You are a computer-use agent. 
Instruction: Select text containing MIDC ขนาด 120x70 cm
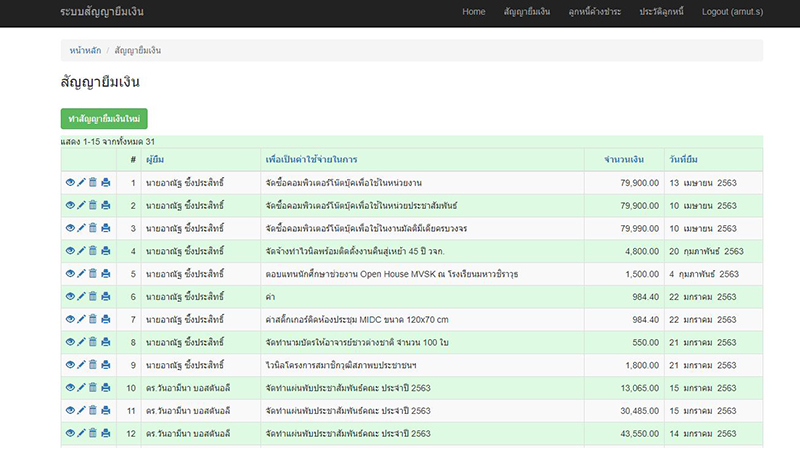pos(357,320)
